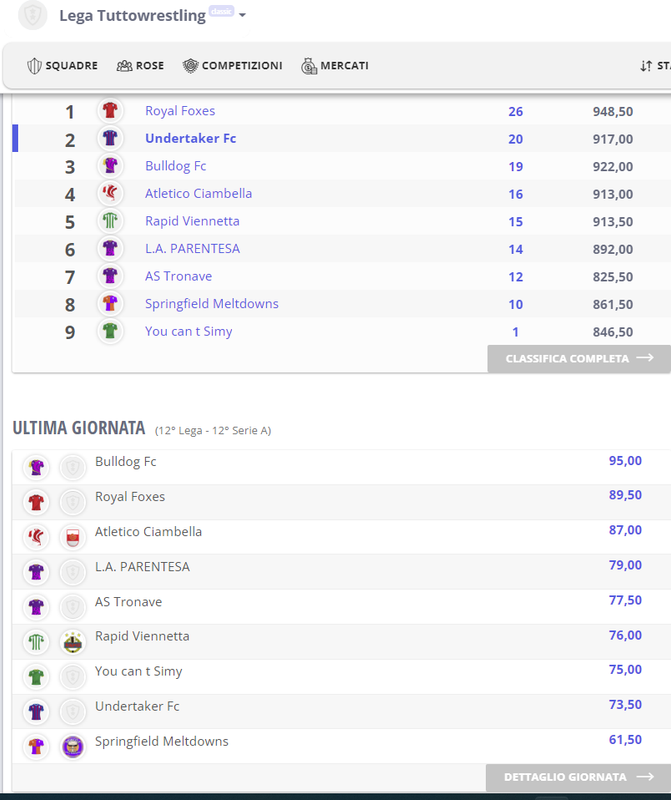Click the Competizioni trophy icon

pyautogui.click(x=190, y=66)
